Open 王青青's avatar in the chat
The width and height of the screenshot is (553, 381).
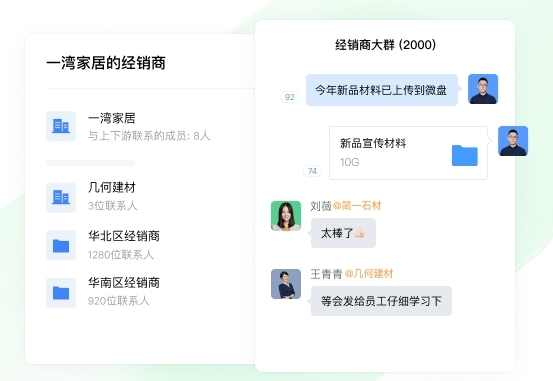286,284
